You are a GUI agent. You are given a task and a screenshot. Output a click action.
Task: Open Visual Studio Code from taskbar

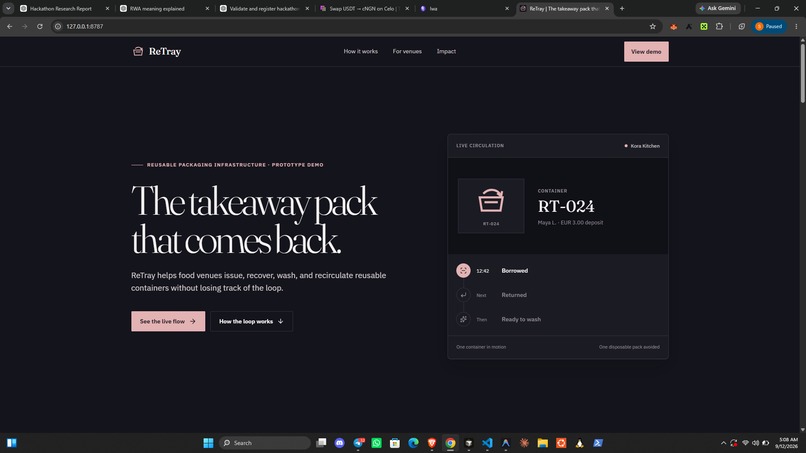(487, 443)
